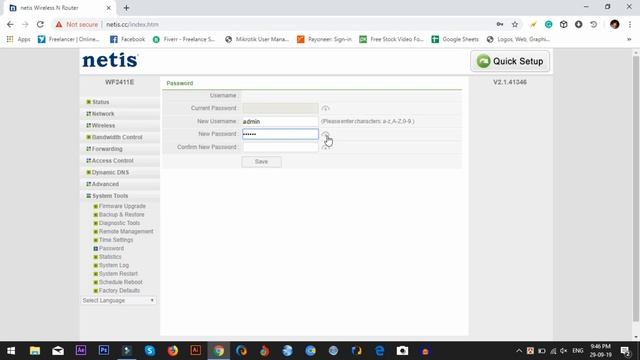Open Diagnostic Tools page
Viewport: 640px width, 360px height.
119,223
